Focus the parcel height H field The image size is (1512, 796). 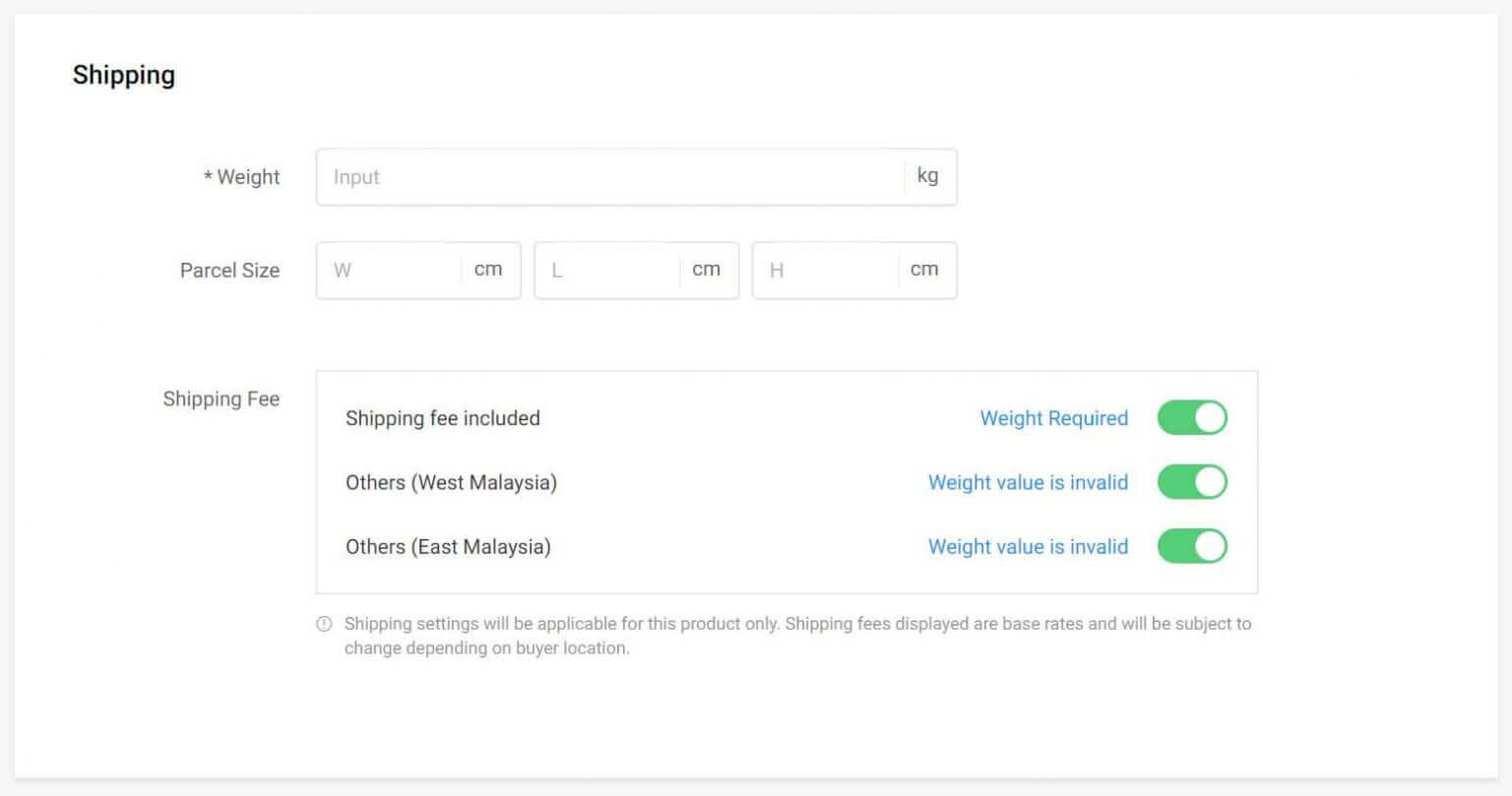tap(825, 271)
